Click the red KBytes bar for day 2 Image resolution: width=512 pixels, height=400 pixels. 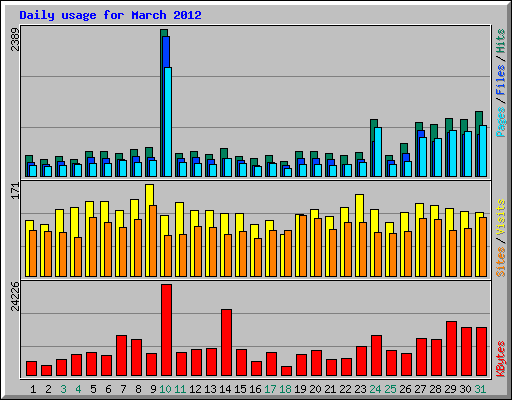47,371
